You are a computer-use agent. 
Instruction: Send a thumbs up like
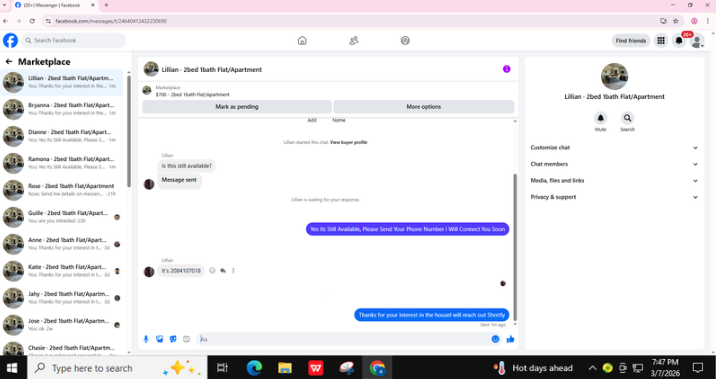[511, 339]
